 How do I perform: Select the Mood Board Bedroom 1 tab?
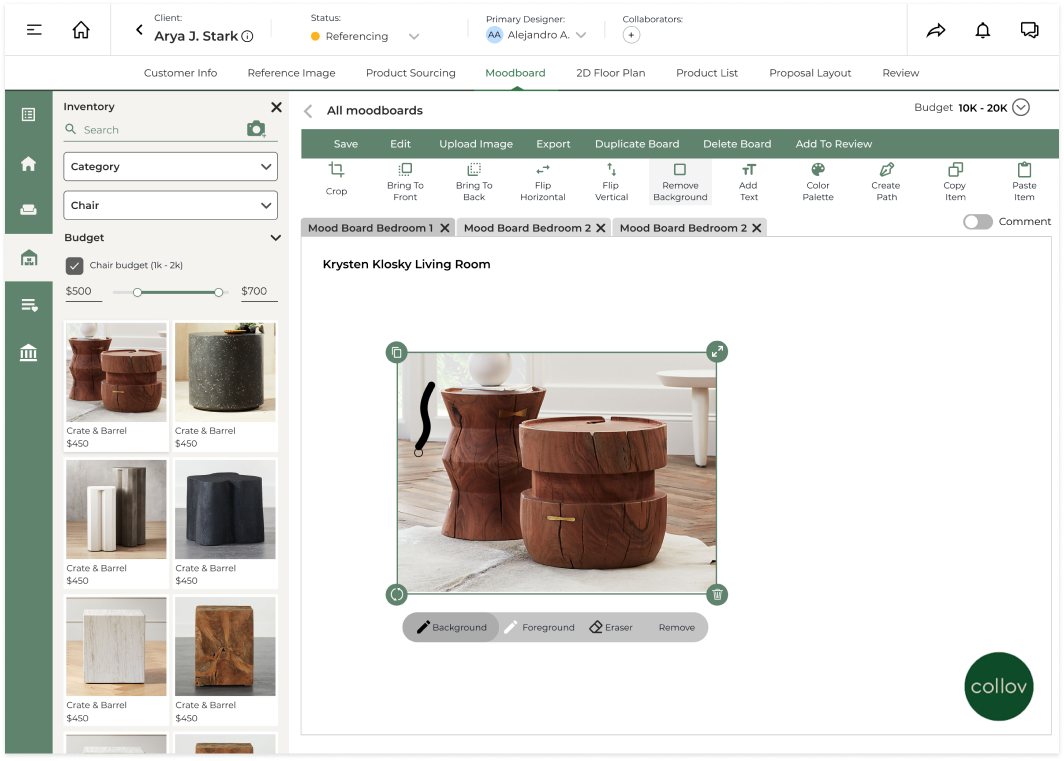[370, 228]
